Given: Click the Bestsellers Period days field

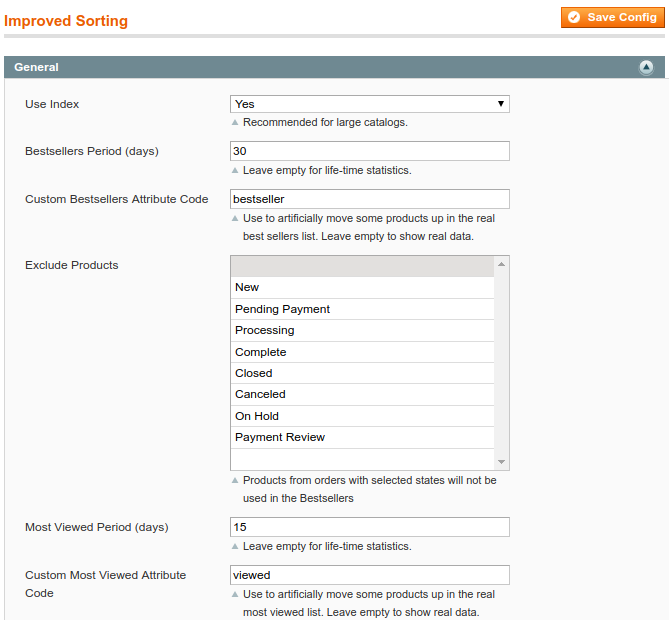Looking at the screenshot, I should (x=370, y=151).
